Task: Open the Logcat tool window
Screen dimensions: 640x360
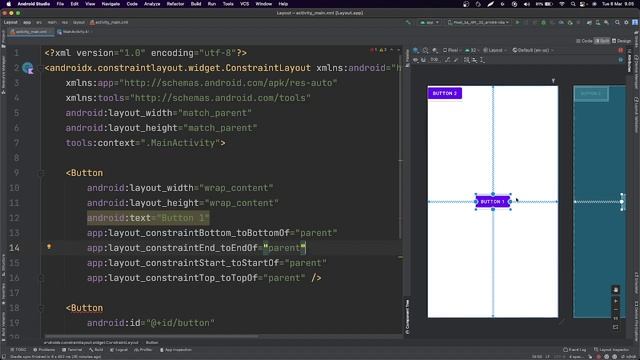Action: pyautogui.click(x=120, y=350)
